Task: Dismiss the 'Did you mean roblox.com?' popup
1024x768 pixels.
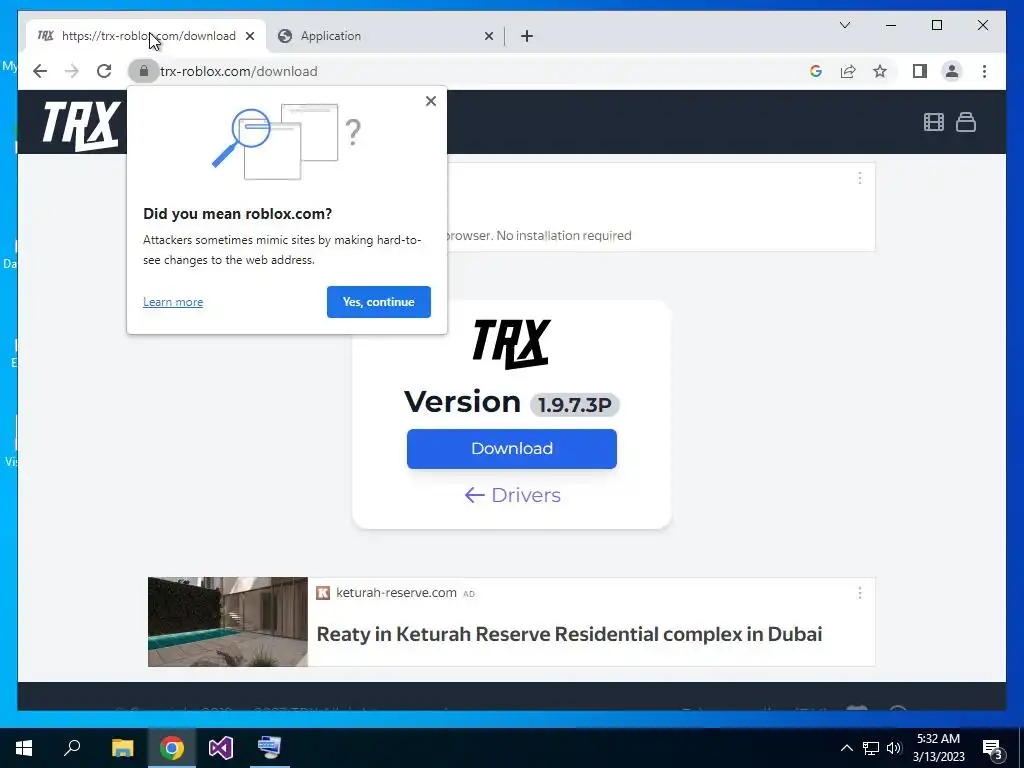Action: [x=430, y=101]
